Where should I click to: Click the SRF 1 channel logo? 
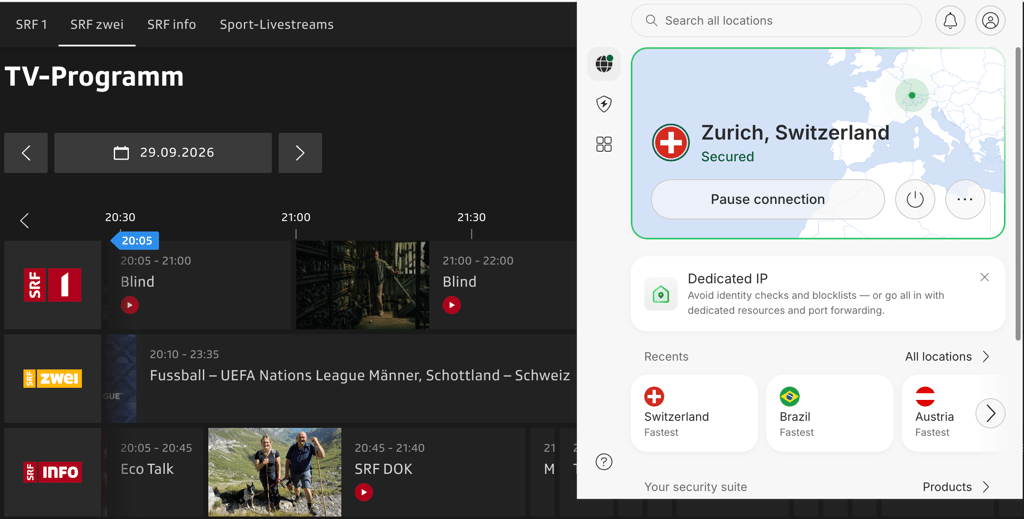(53, 285)
